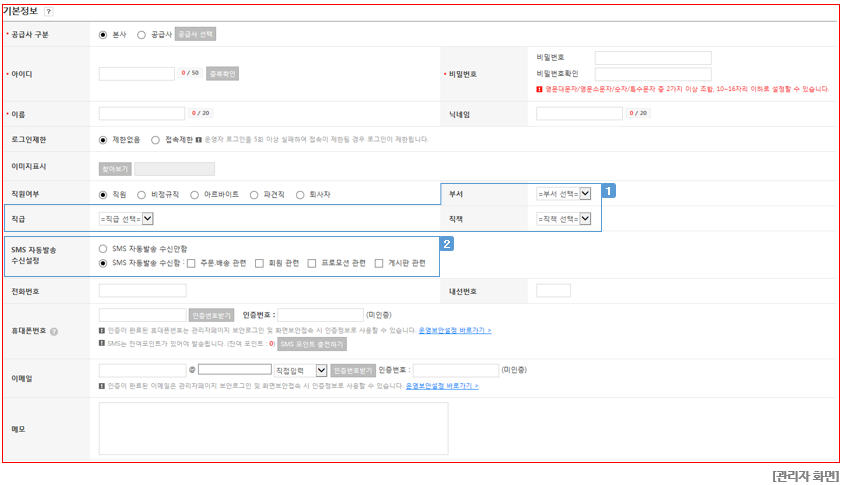Select 직원 employee type

[x=103, y=195]
